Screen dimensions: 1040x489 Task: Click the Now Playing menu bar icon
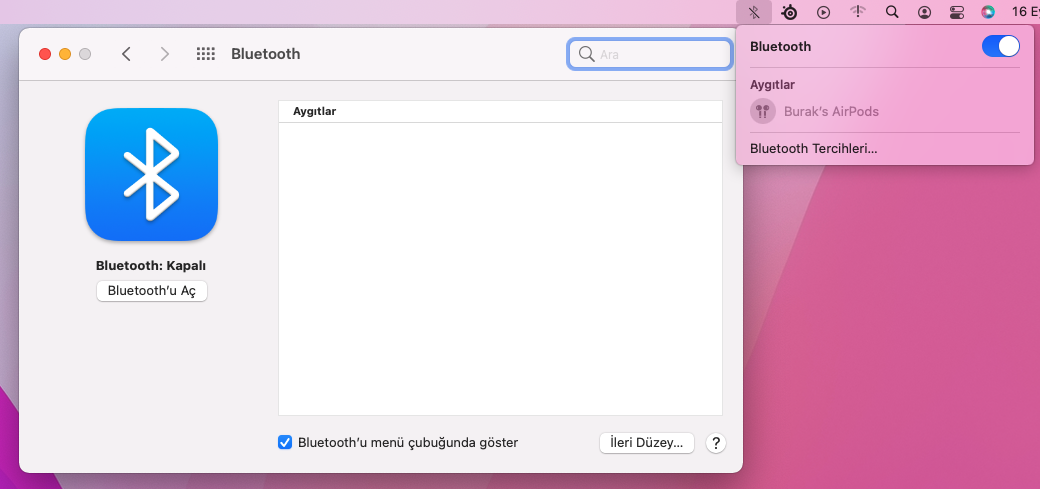pyautogui.click(x=823, y=12)
